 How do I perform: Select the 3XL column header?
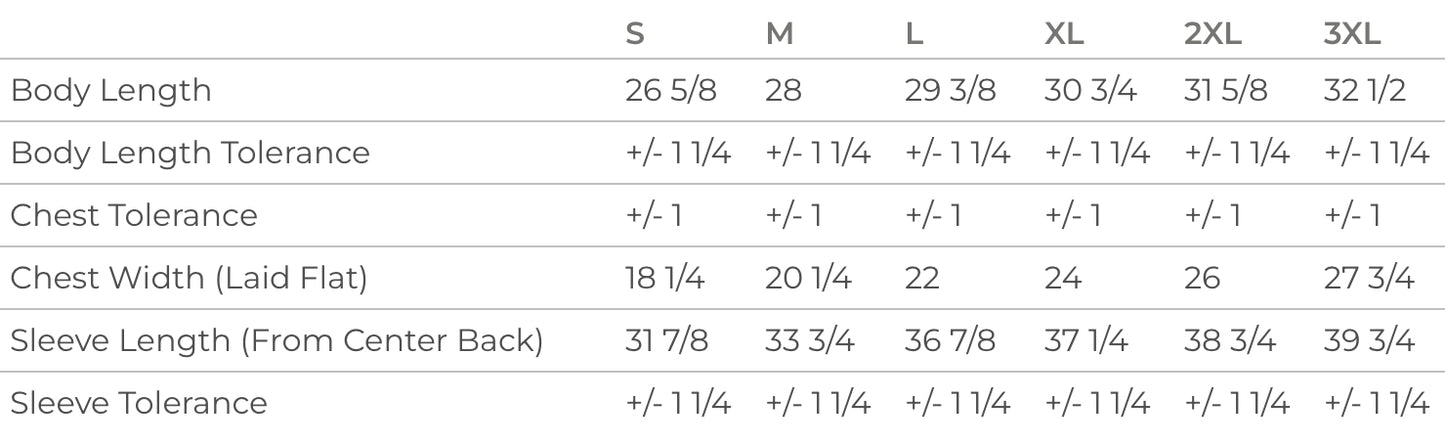tap(1351, 34)
